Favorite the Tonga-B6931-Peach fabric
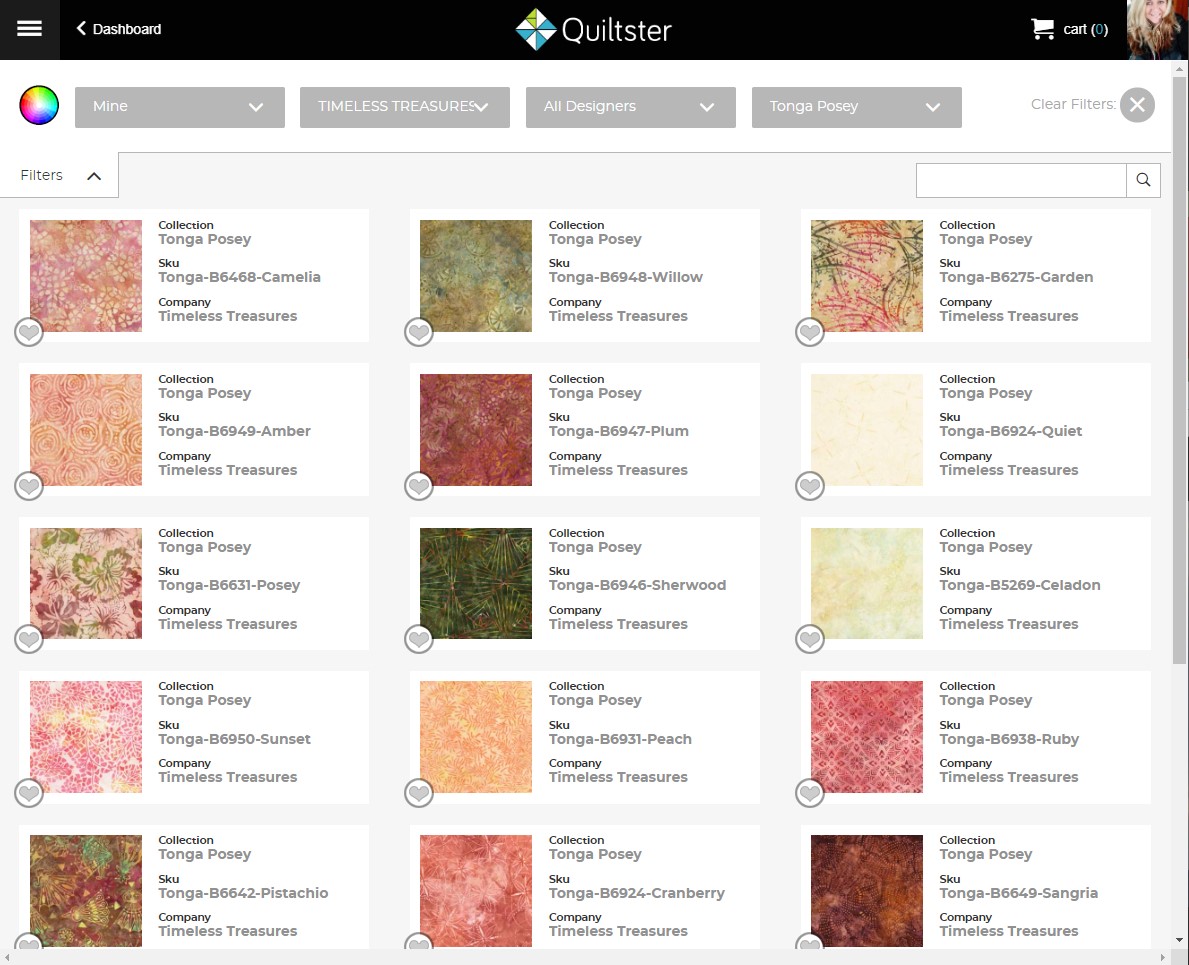The image size is (1189, 965). [x=419, y=793]
